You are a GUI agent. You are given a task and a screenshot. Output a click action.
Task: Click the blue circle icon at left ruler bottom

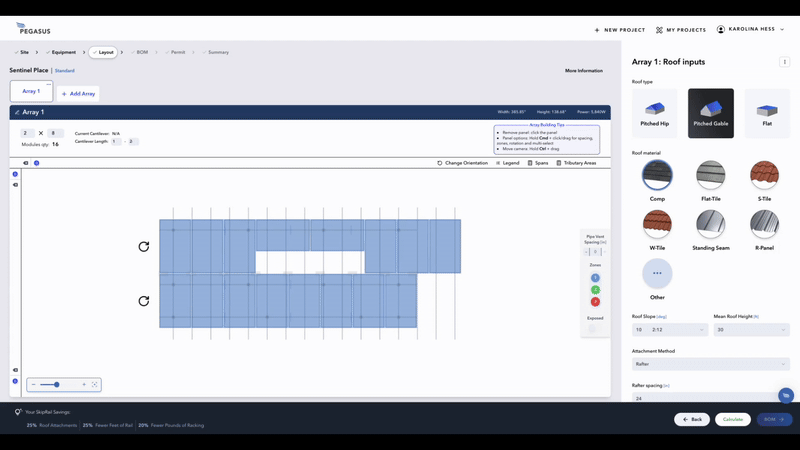[x=15, y=381]
